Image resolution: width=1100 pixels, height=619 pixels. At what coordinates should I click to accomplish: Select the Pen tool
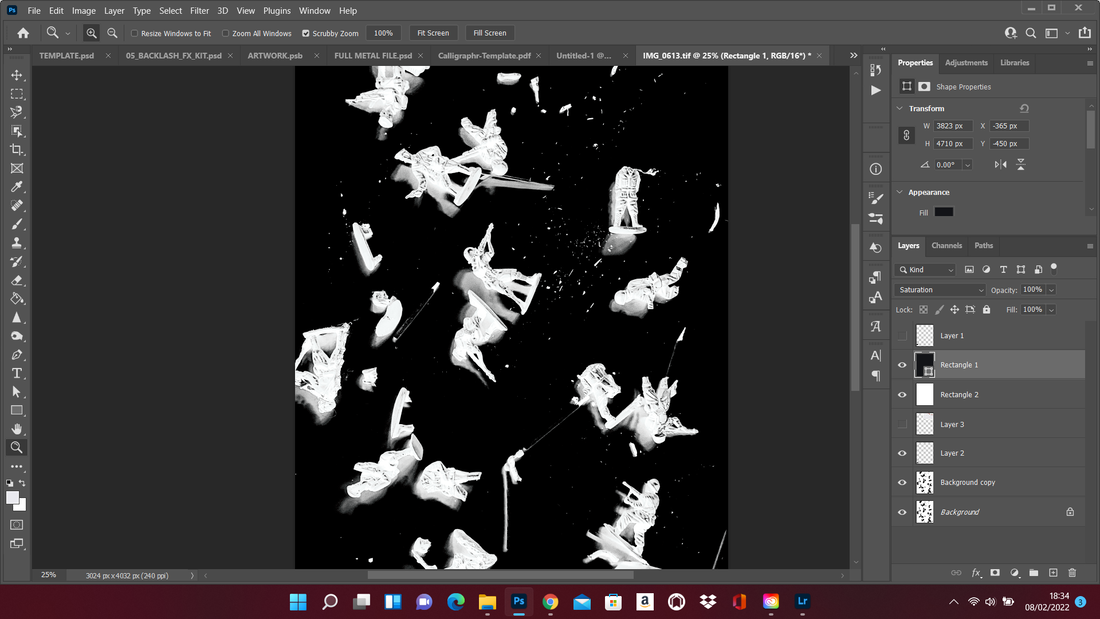click(17, 354)
